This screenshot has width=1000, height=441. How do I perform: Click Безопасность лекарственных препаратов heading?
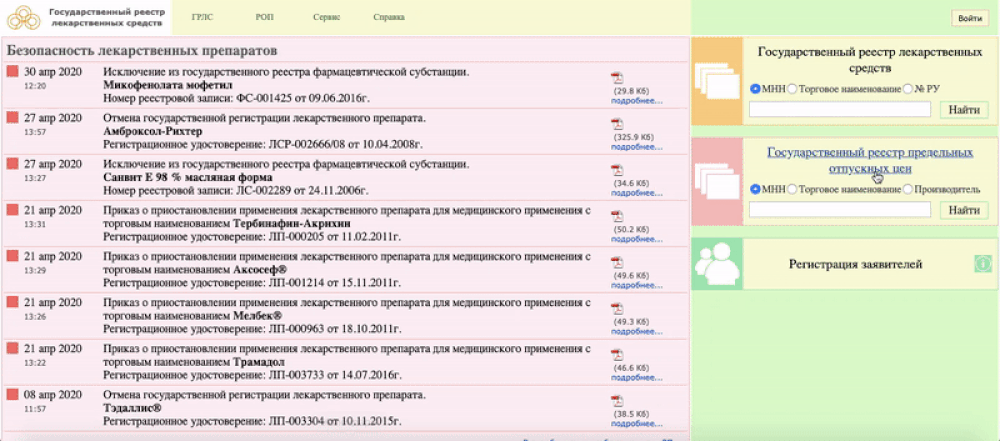pos(142,50)
